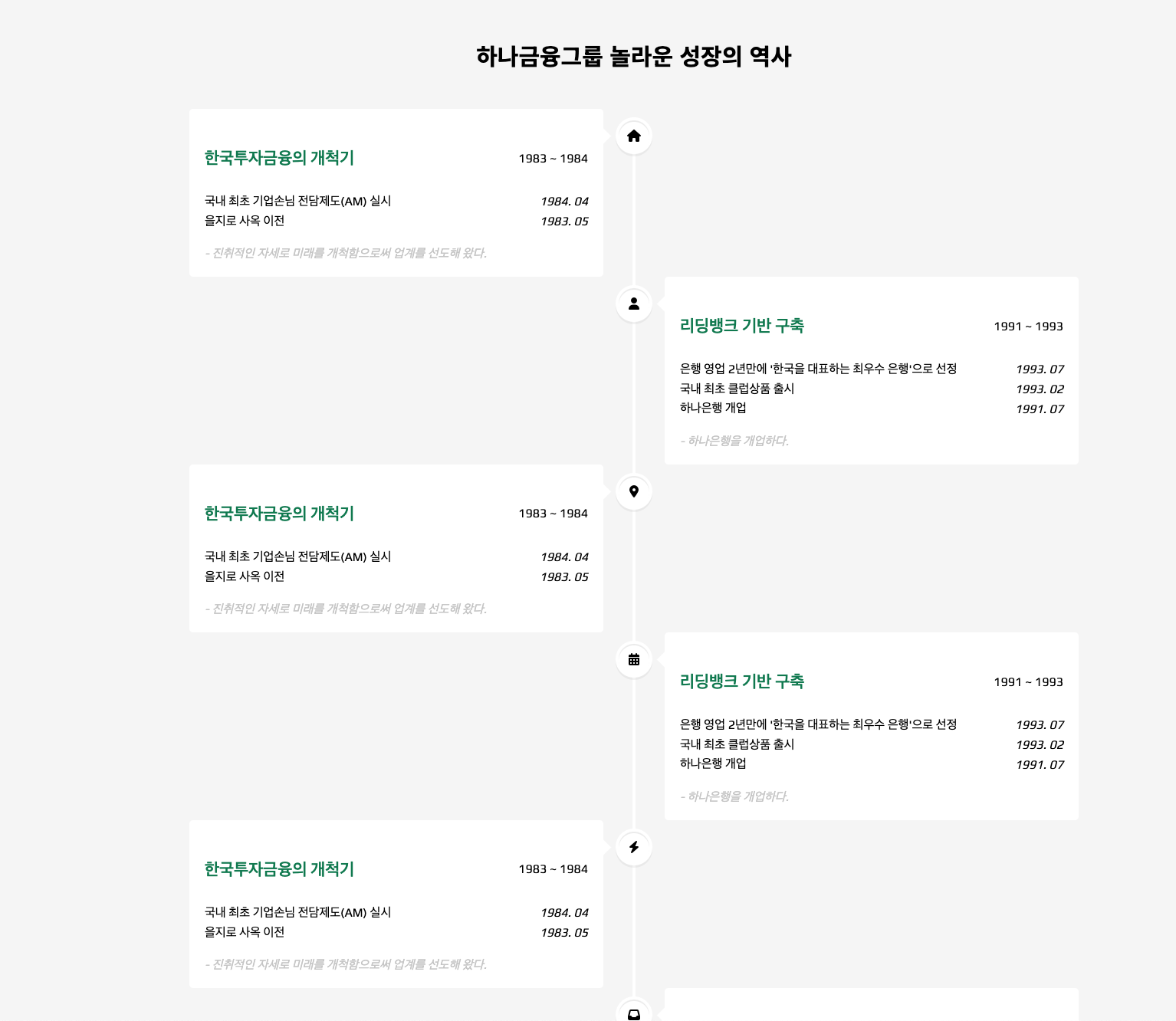1176x1021 pixels.
Task: Select the map pin icon on the timeline
Action: pos(633,492)
